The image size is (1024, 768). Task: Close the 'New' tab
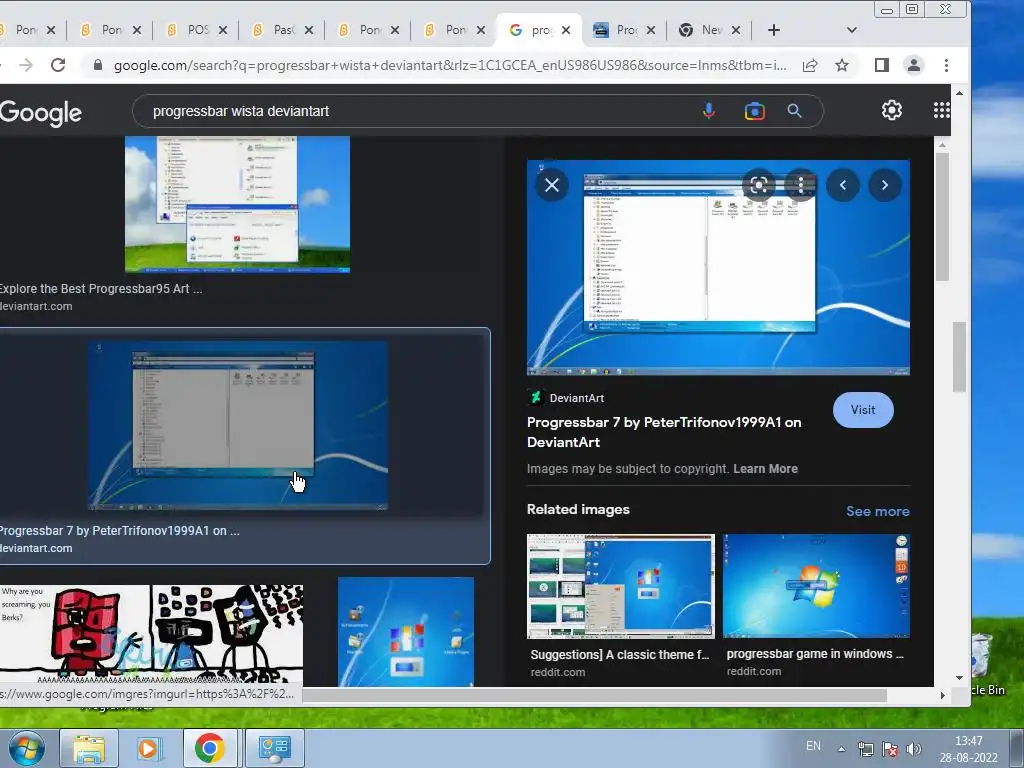point(735,30)
